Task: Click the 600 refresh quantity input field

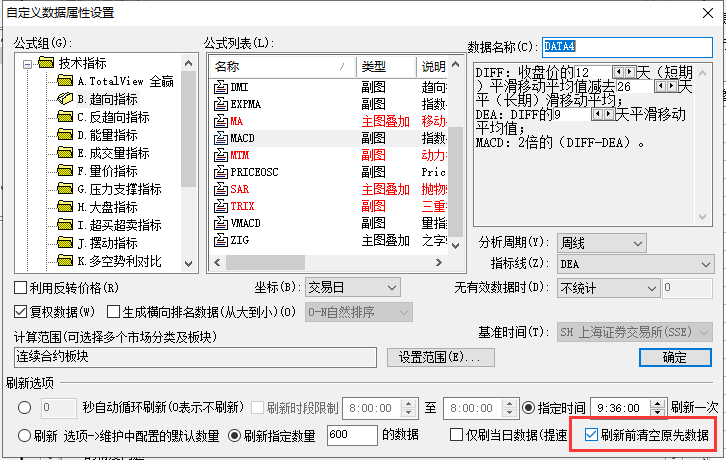Action: click(352, 435)
